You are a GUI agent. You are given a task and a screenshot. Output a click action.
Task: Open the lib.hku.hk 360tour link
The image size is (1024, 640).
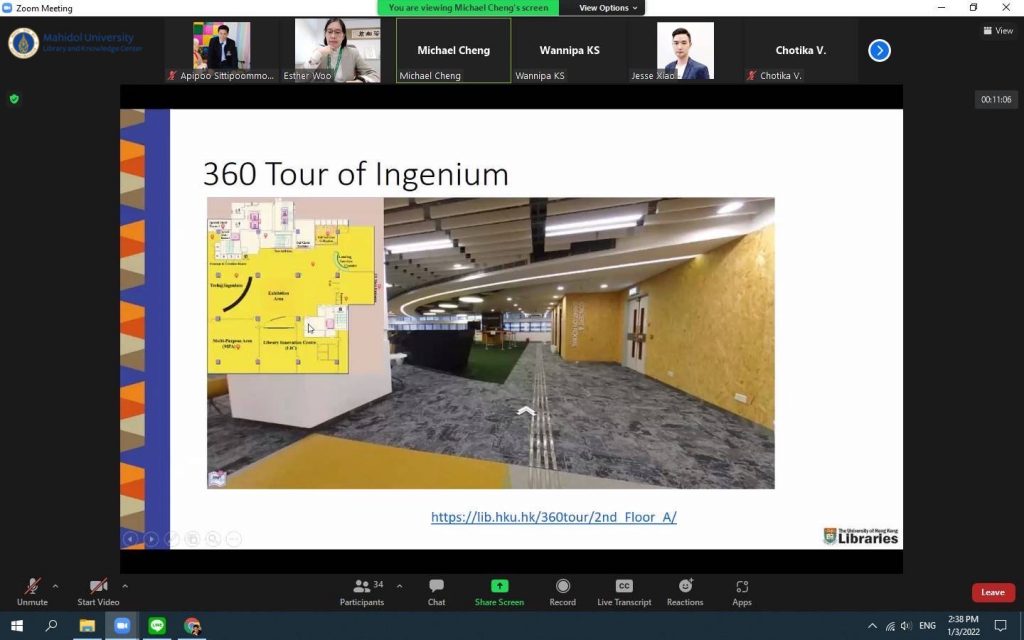pos(553,517)
